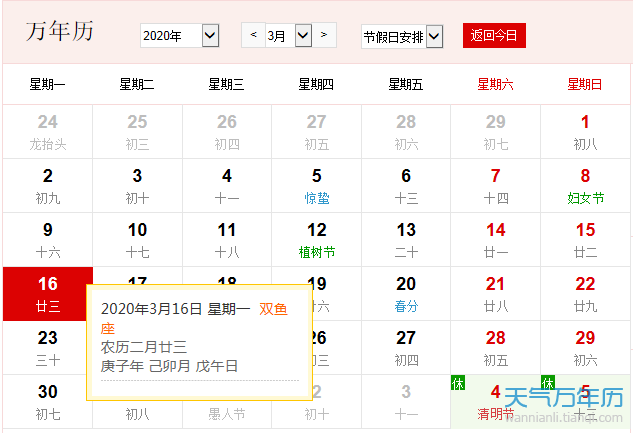Click the 星期五 column header
Screen dimensions: 633x433
click(x=406, y=84)
